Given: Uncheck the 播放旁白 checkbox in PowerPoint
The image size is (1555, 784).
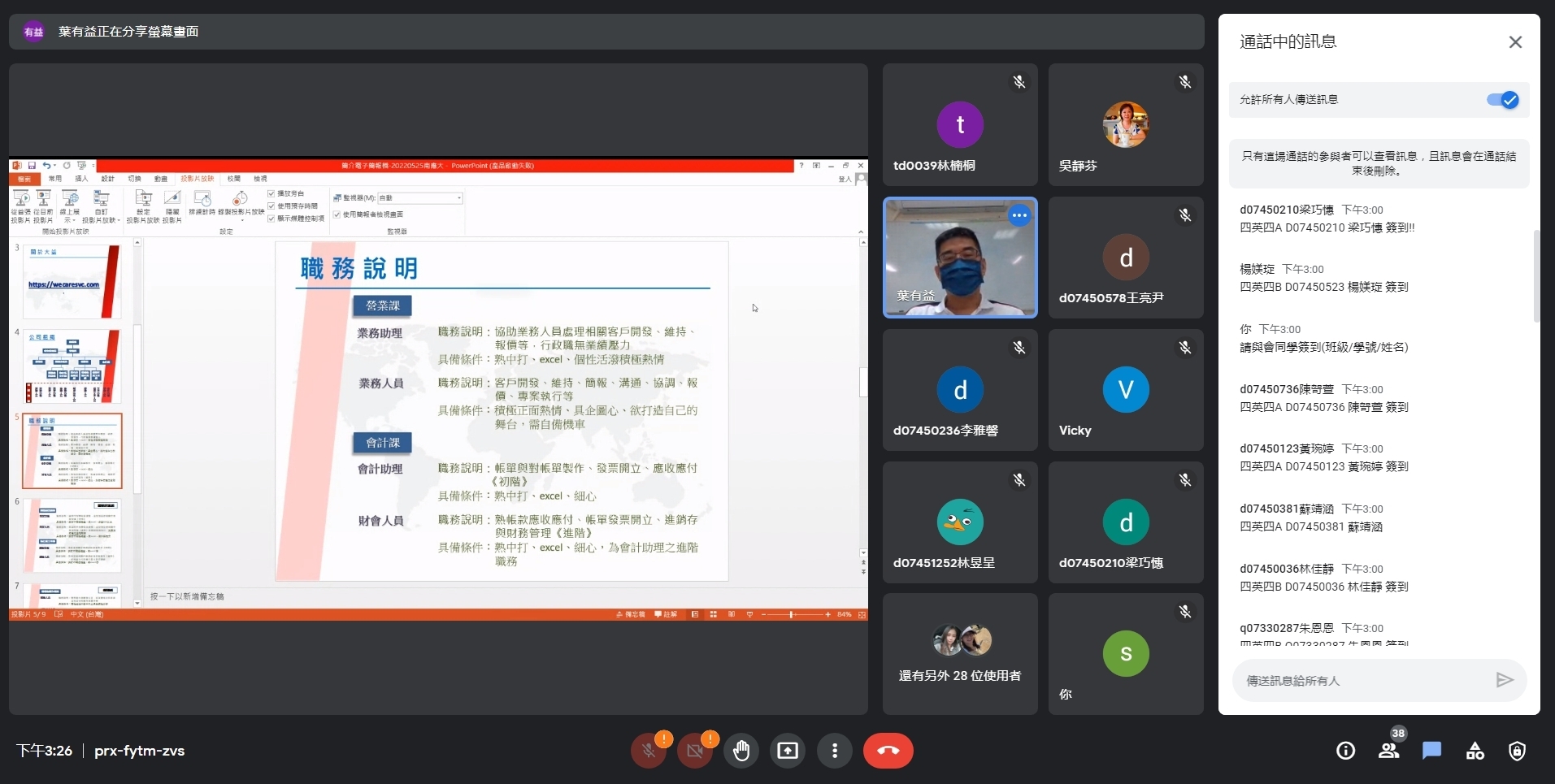Looking at the screenshot, I should pos(271,193).
